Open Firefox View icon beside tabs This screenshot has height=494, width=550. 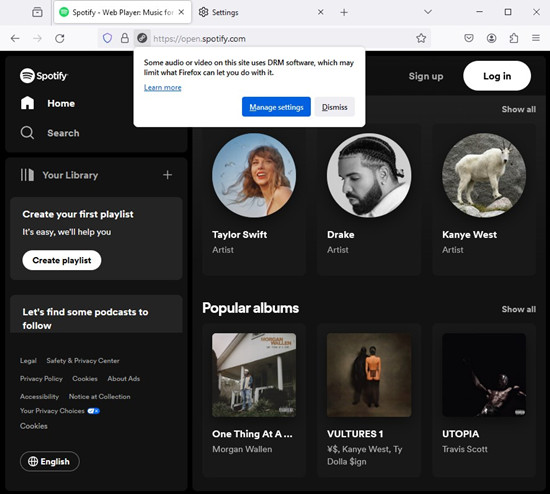(37, 12)
